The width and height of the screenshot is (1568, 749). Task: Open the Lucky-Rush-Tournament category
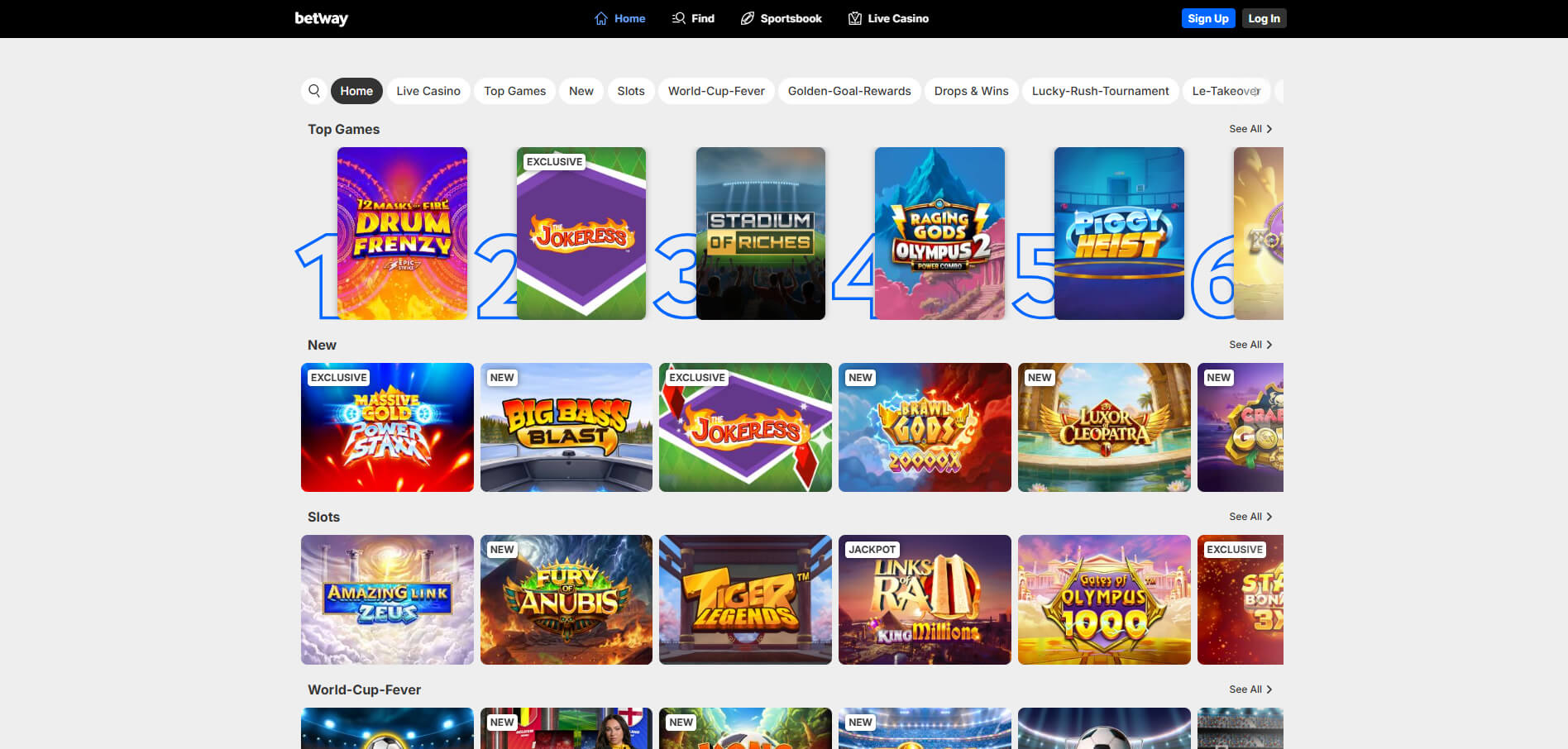click(x=1100, y=91)
